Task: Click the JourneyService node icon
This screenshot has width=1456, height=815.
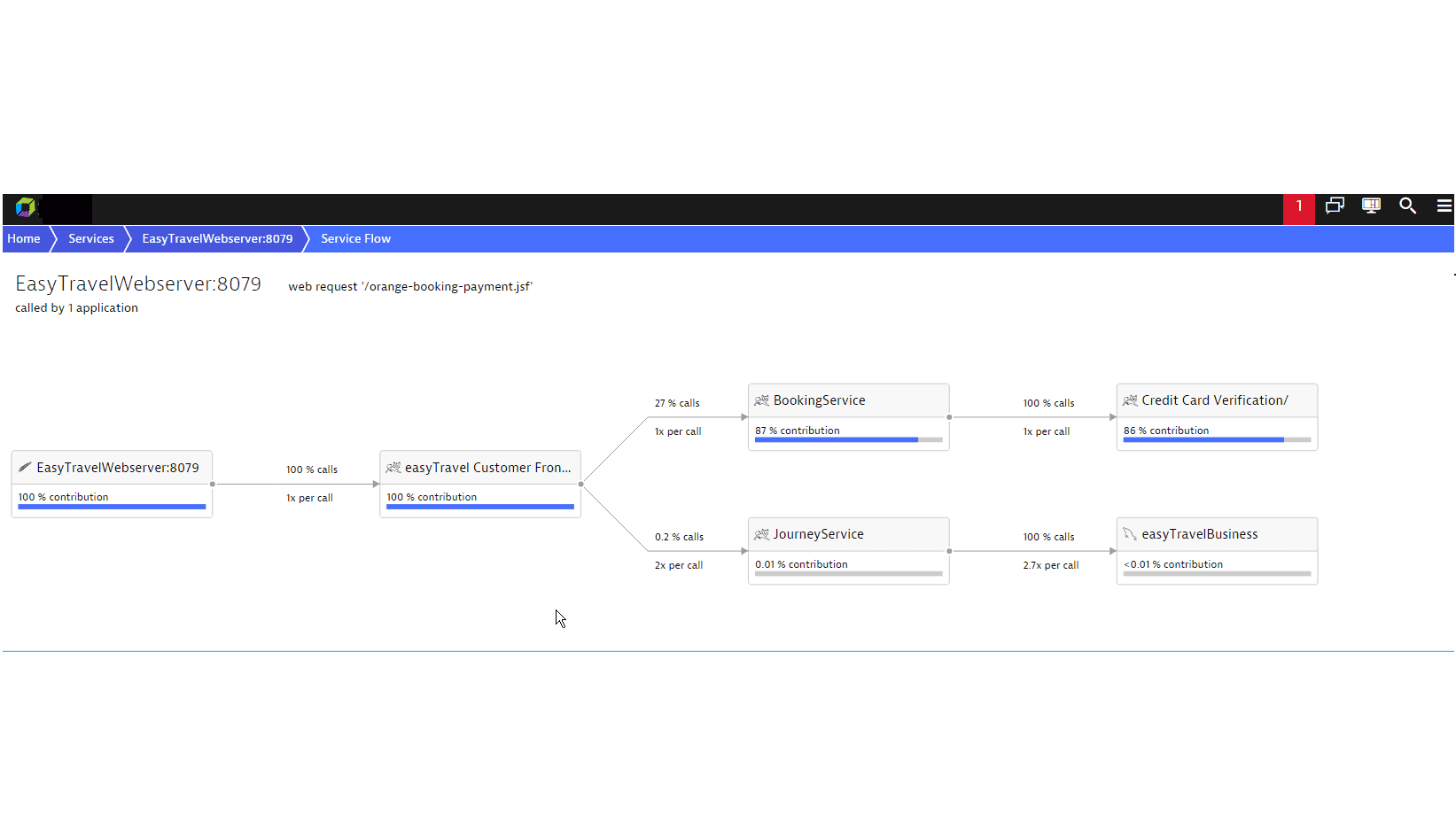Action: [x=761, y=534]
